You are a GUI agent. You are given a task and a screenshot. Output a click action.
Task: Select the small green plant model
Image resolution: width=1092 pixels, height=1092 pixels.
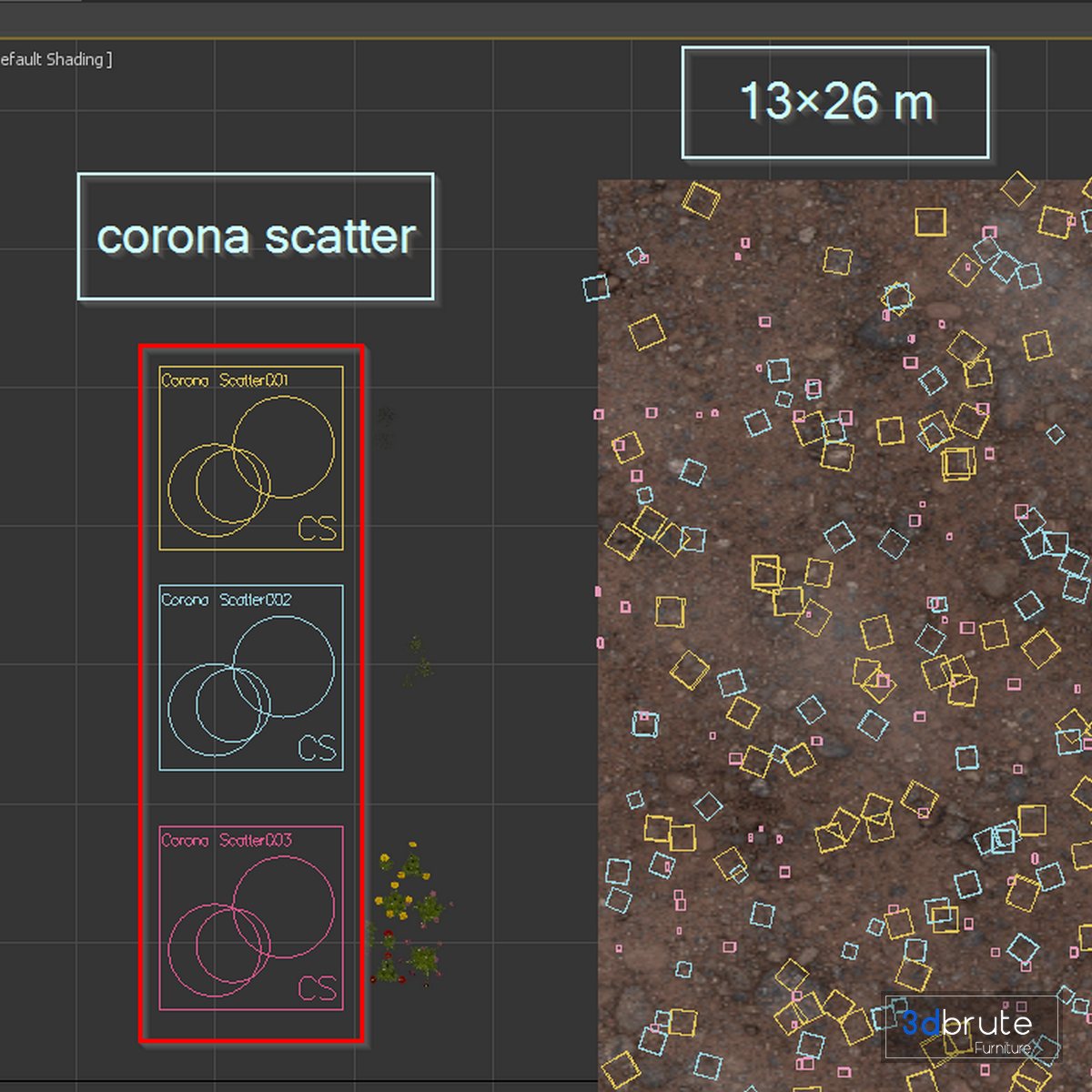pyautogui.click(x=418, y=662)
